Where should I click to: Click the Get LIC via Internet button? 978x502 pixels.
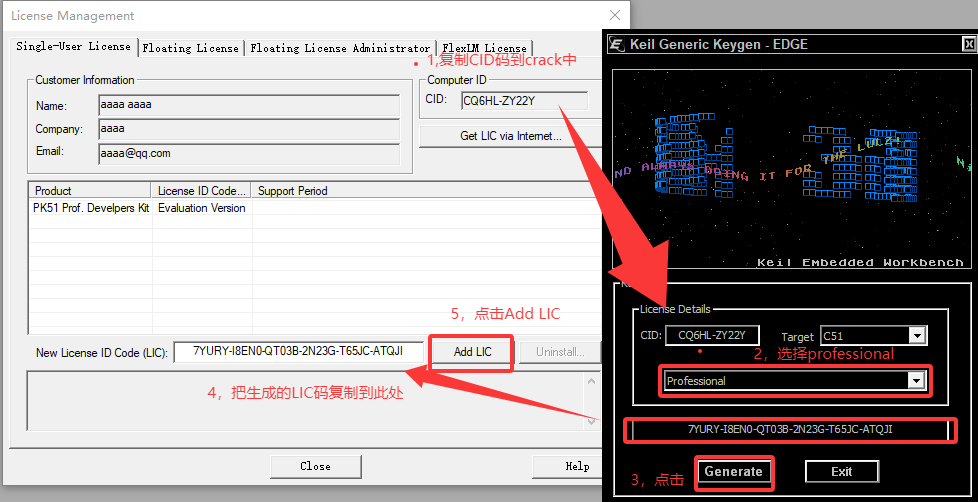pos(511,136)
